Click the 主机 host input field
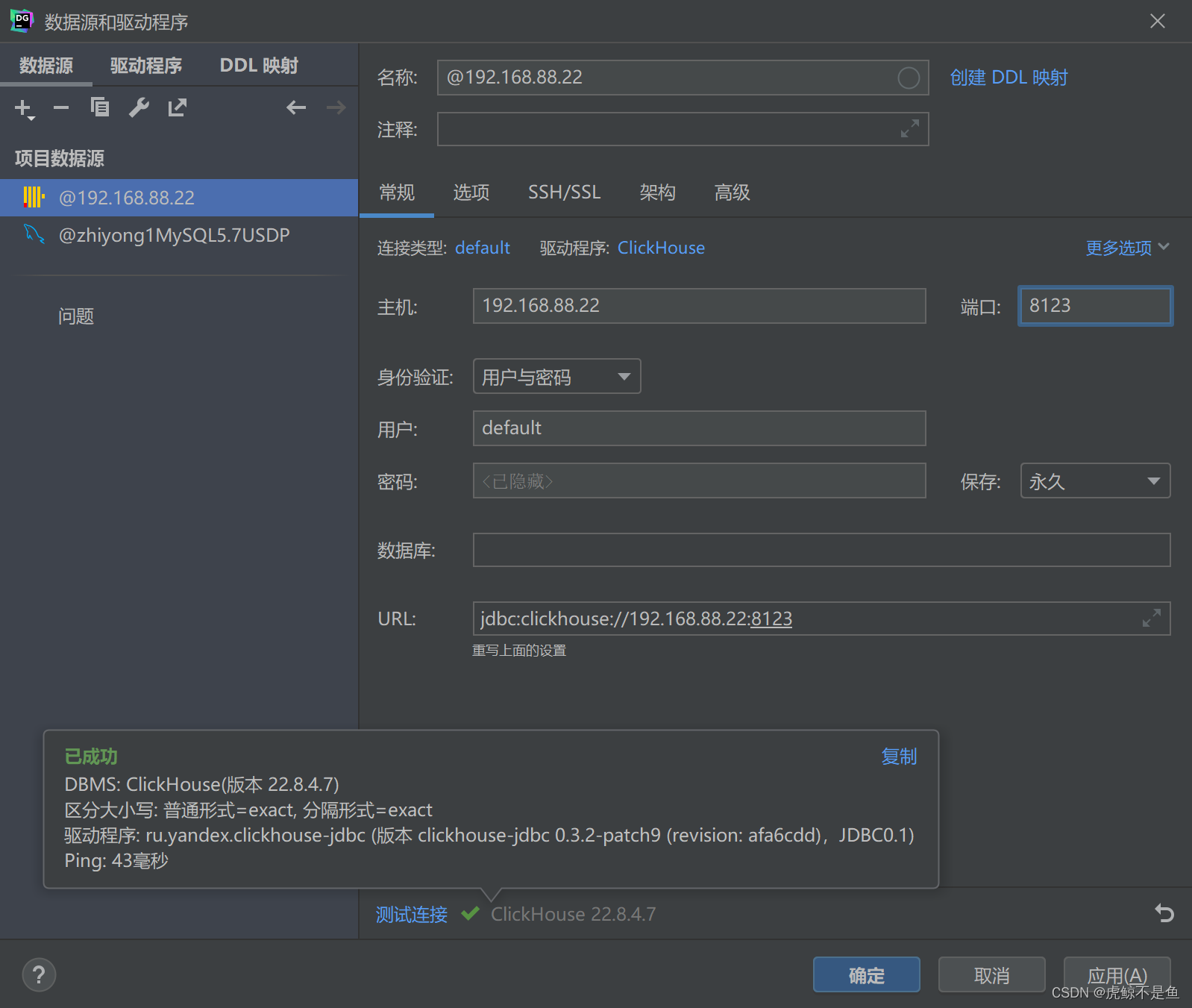This screenshot has height=1008, width=1192. click(x=699, y=306)
